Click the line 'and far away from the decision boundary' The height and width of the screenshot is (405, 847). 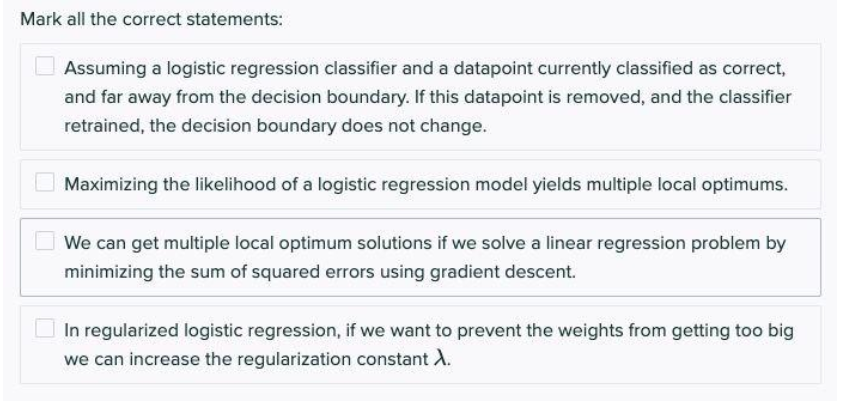tap(427, 97)
